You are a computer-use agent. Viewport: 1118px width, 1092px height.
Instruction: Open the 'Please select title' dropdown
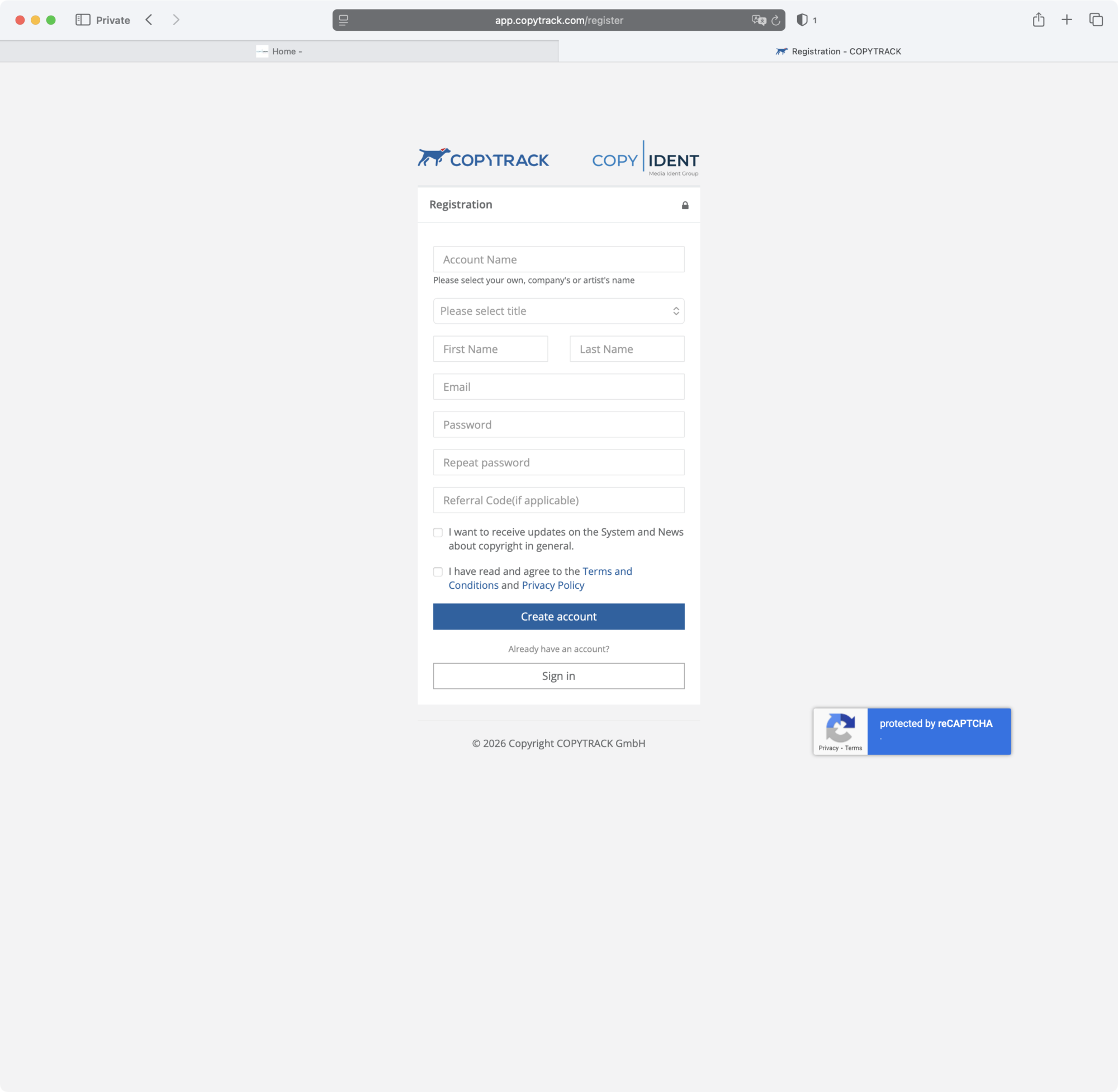tap(558, 311)
